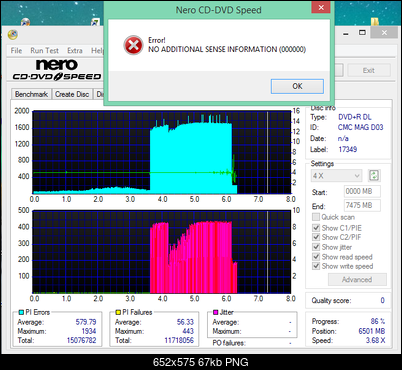Click disc label value 17349
Image resolution: width=402 pixels, height=370 pixels.
[x=348, y=149]
